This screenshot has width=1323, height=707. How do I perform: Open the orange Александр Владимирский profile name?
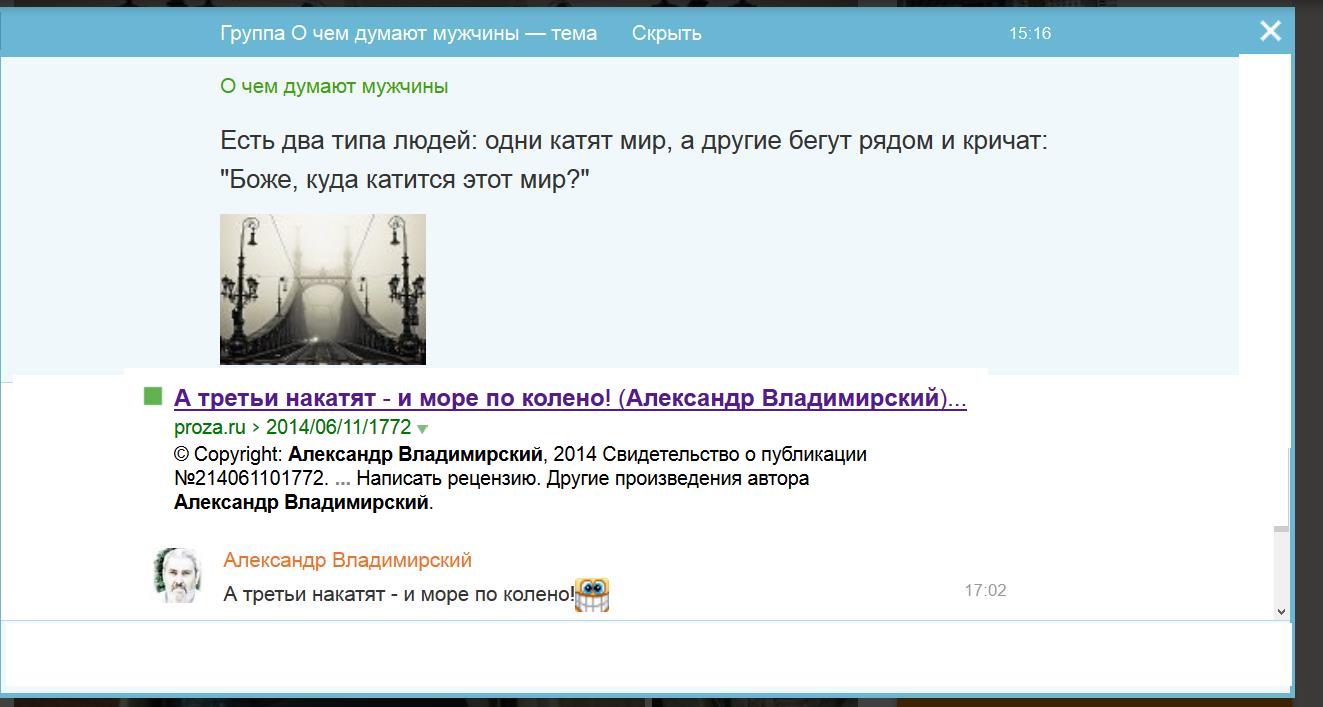347,560
